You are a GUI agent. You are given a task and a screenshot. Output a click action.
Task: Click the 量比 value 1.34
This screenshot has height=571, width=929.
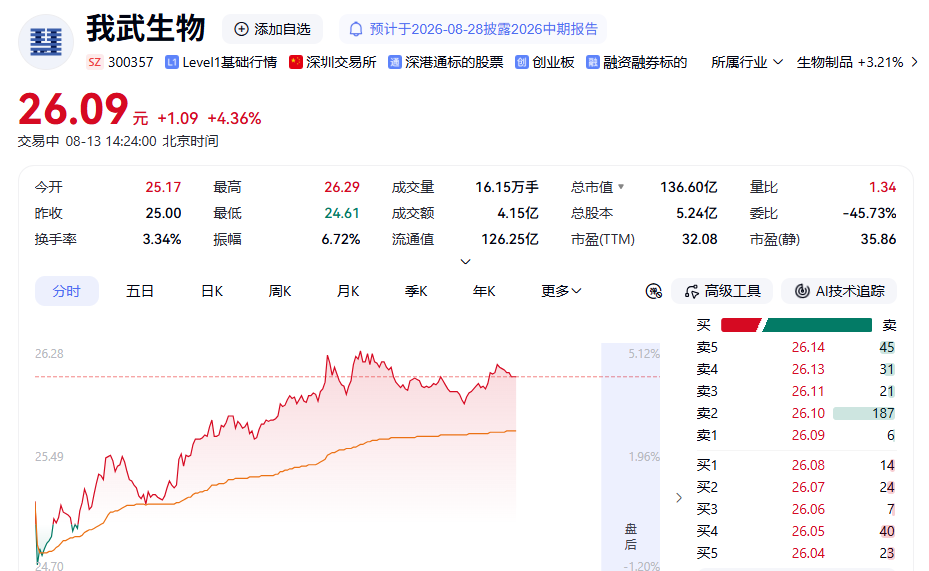[882, 187]
